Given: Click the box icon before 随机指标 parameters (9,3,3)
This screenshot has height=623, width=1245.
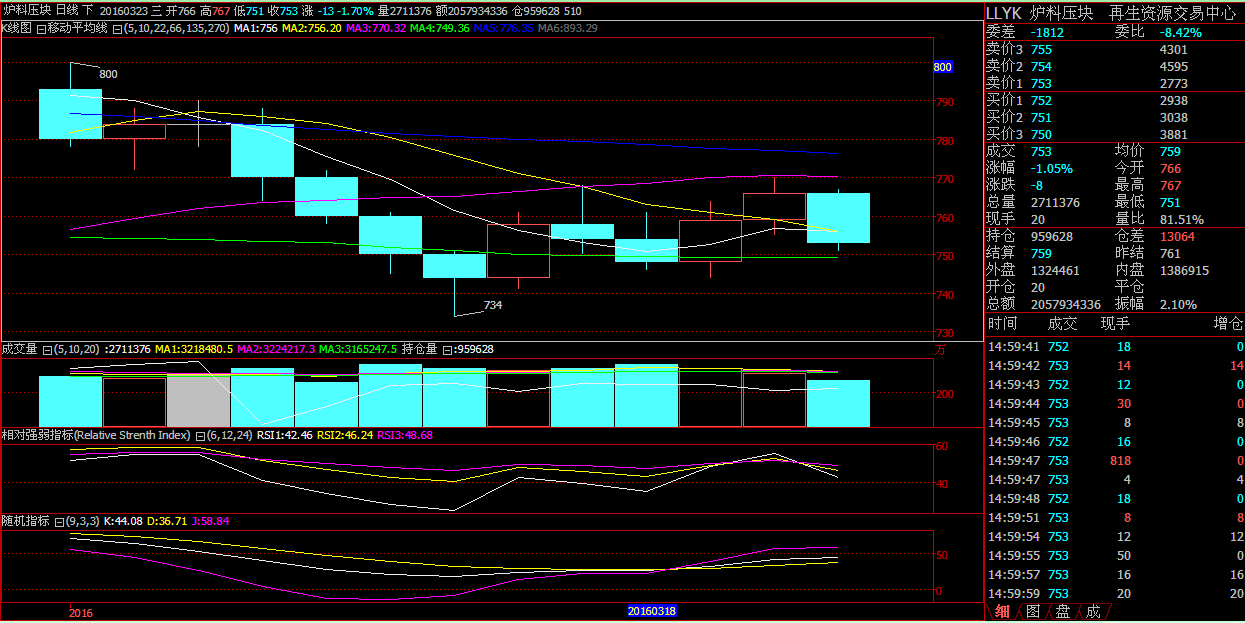Looking at the screenshot, I should pyautogui.click(x=58, y=522).
